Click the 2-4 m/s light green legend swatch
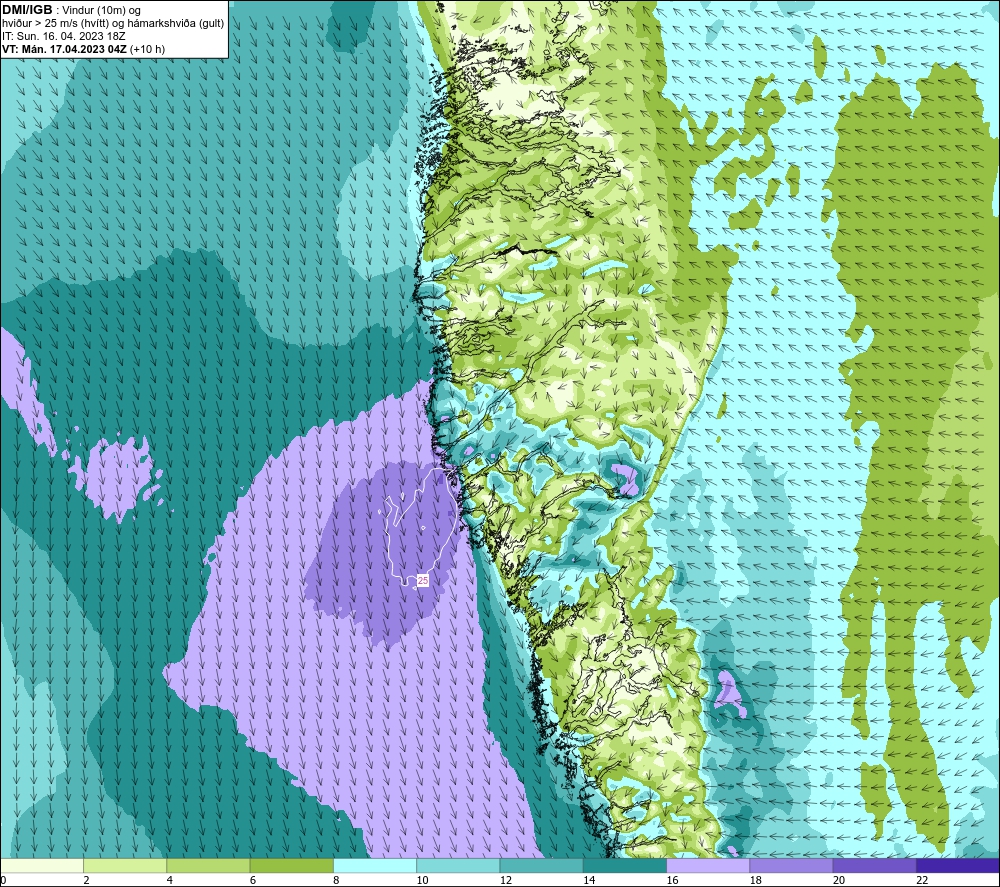 125,865
